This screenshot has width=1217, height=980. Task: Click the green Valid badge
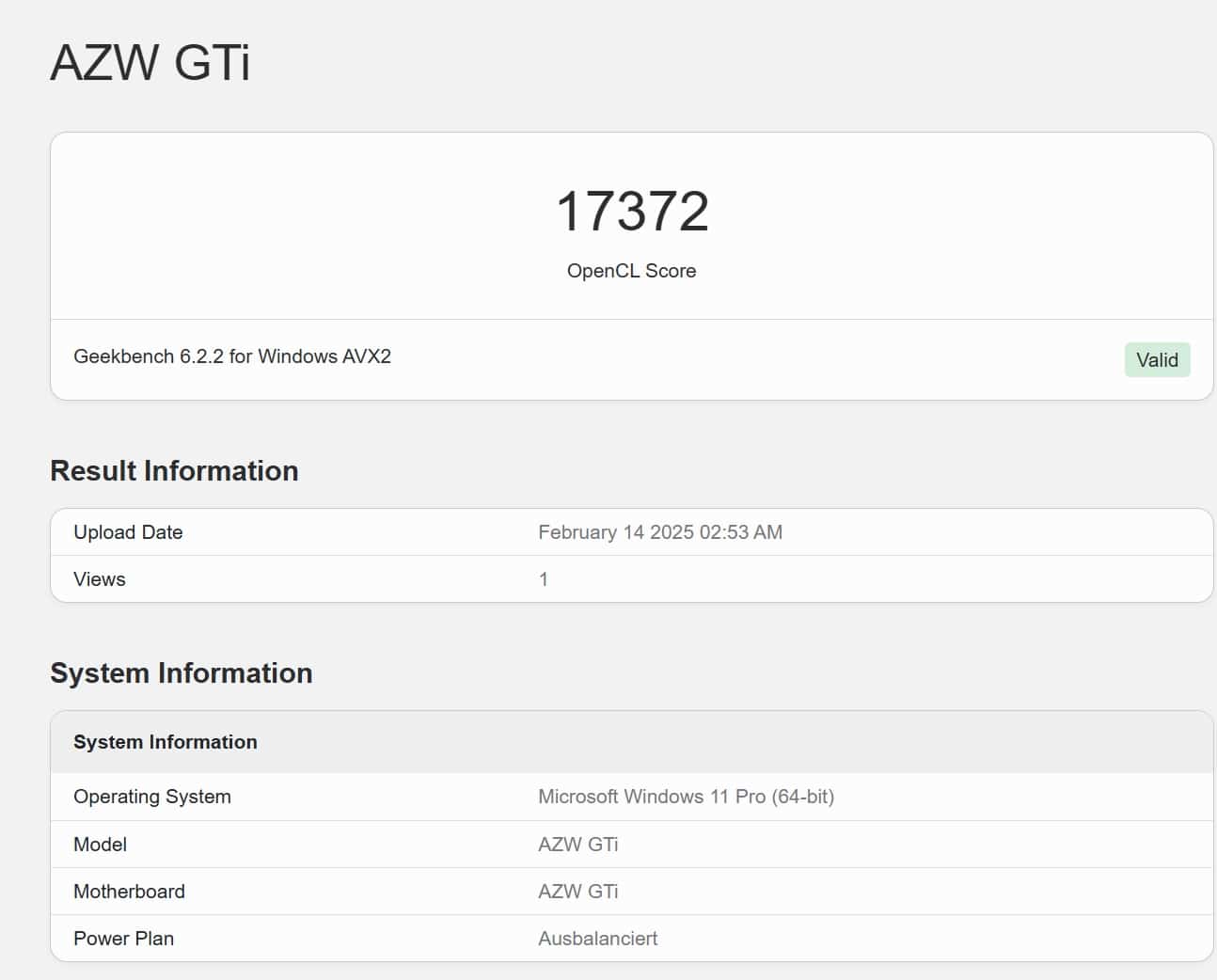pyautogui.click(x=1156, y=360)
